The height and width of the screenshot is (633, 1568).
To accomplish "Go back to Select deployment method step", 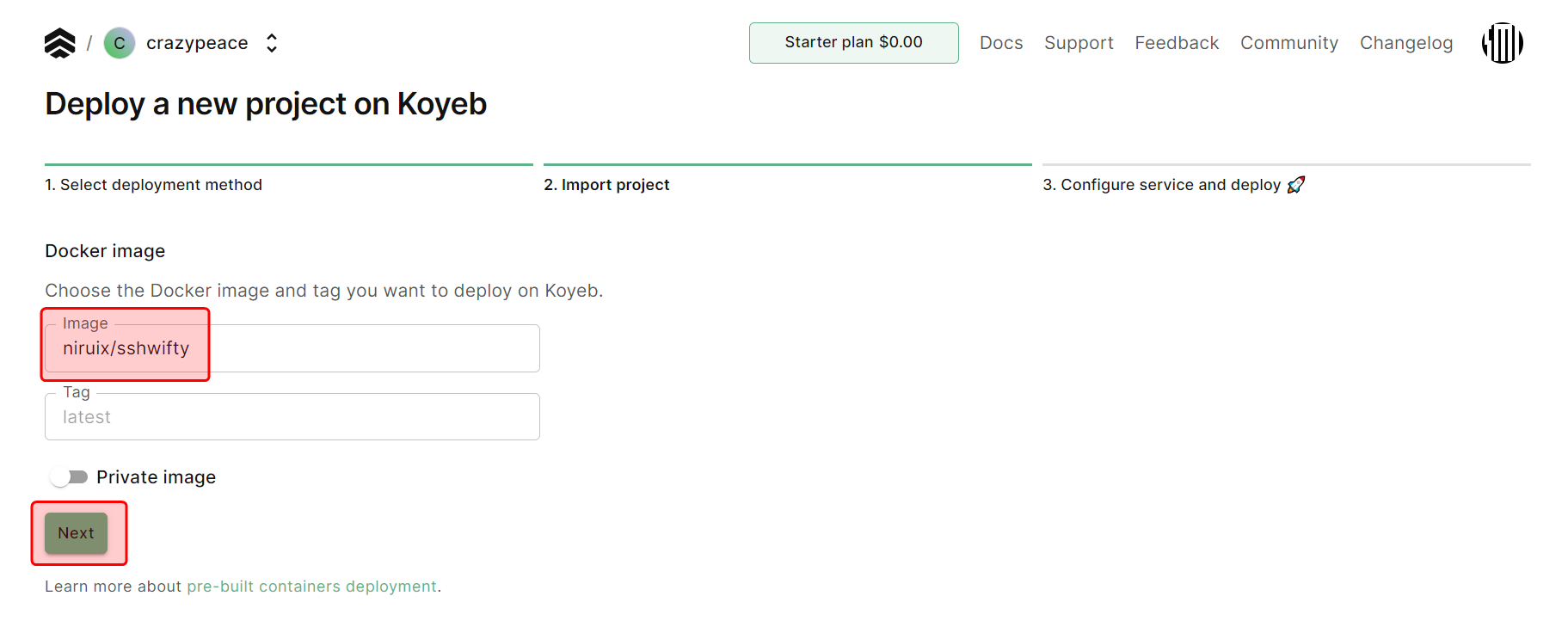I will 154,185.
